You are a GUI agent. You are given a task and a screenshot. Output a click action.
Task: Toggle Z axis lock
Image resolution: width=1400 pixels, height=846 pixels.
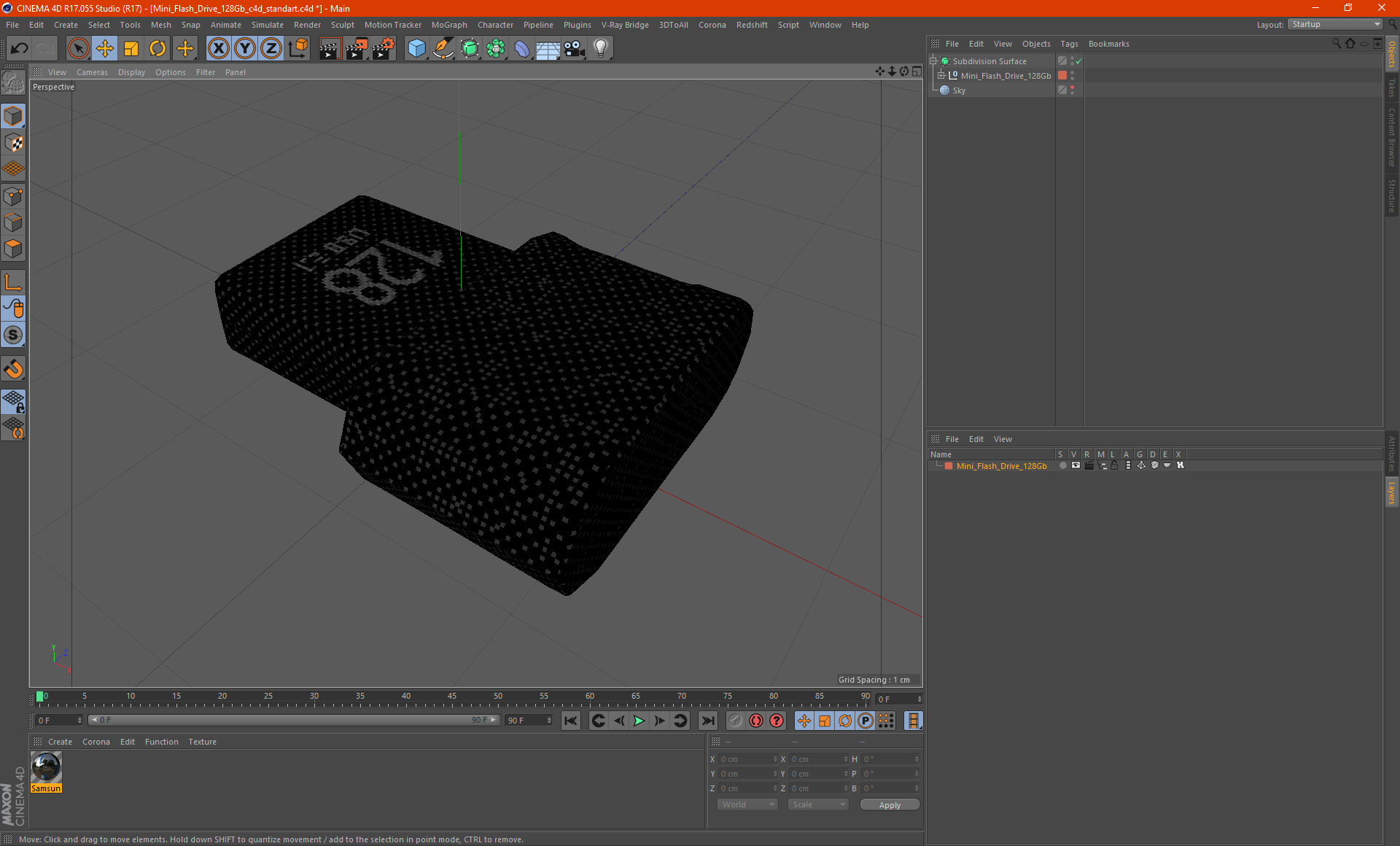(x=271, y=48)
